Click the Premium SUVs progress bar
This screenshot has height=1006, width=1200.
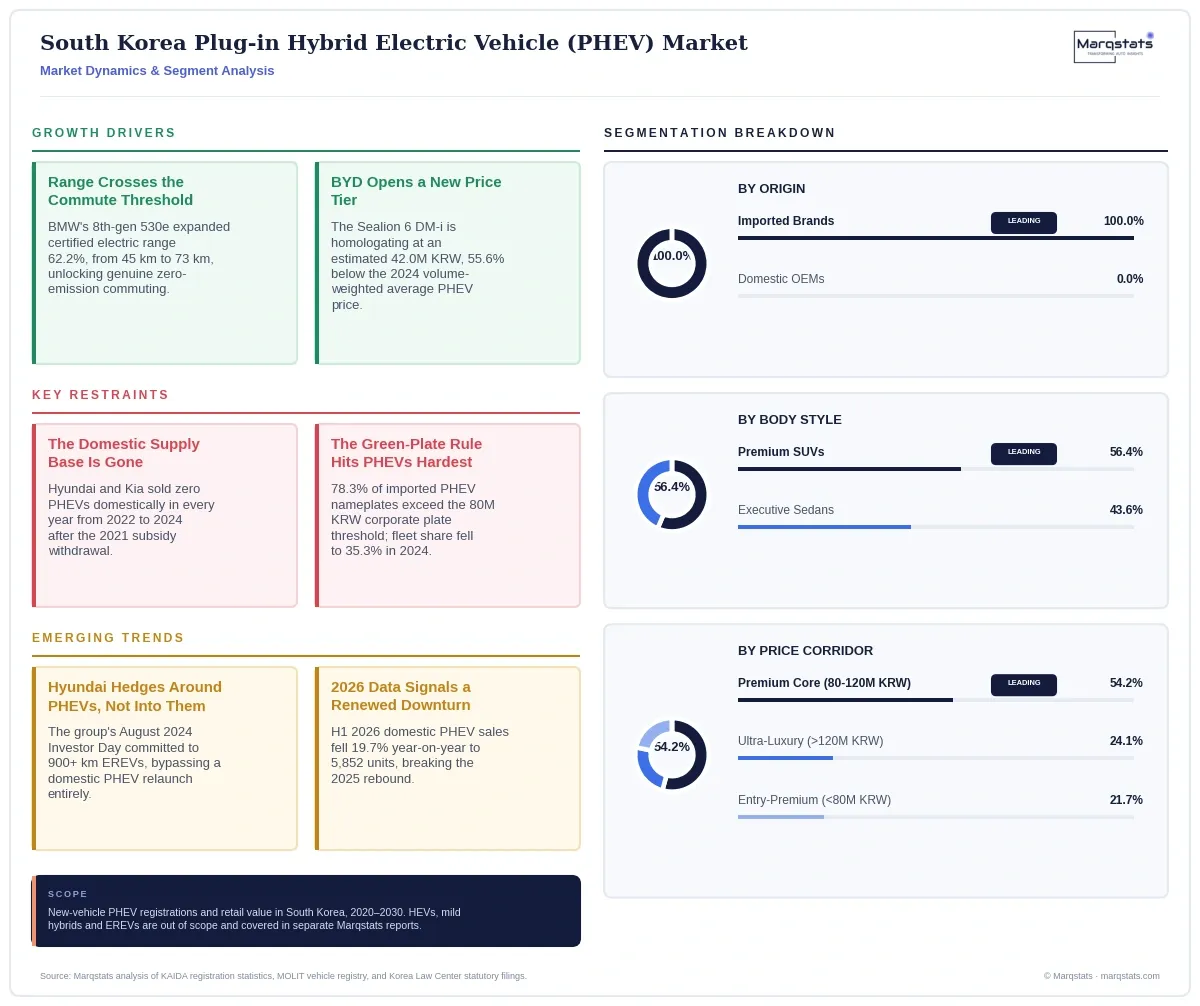936,469
